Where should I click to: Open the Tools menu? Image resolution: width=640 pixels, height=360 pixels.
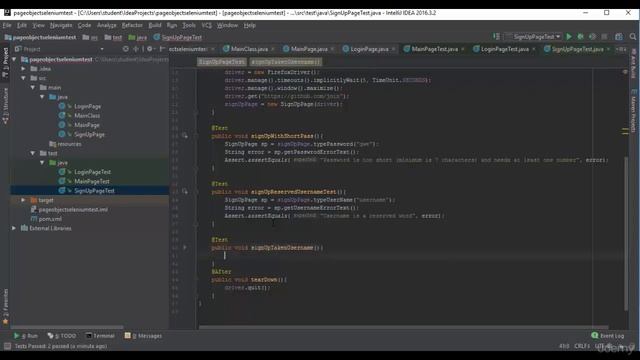pos(189,25)
